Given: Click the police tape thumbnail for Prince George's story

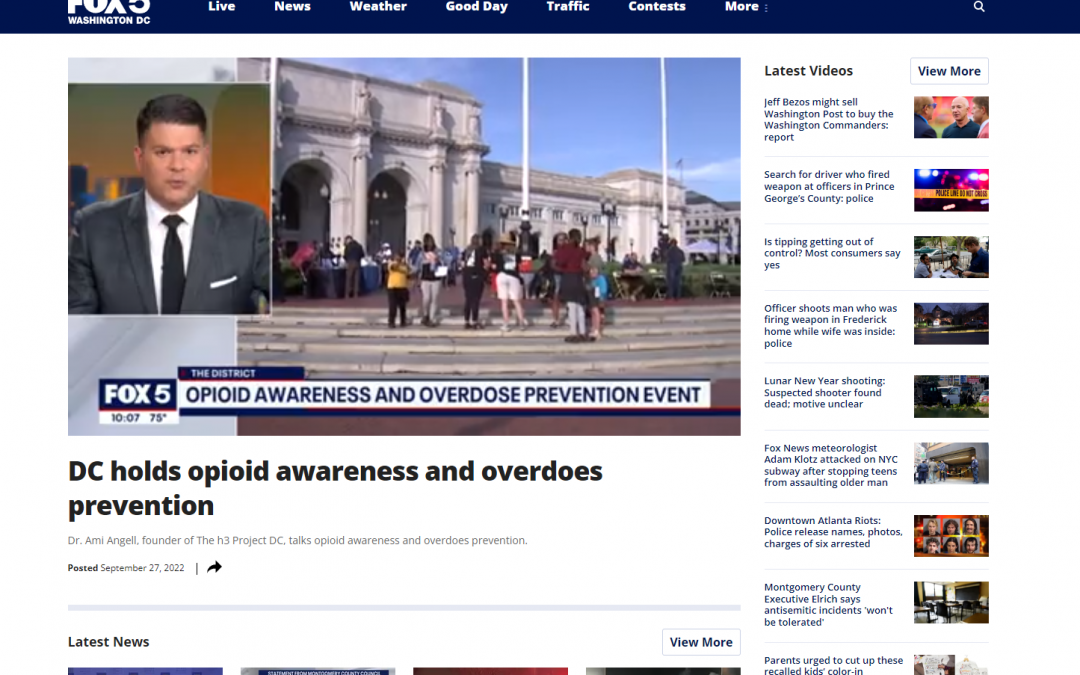Looking at the screenshot, I should 951,190.
